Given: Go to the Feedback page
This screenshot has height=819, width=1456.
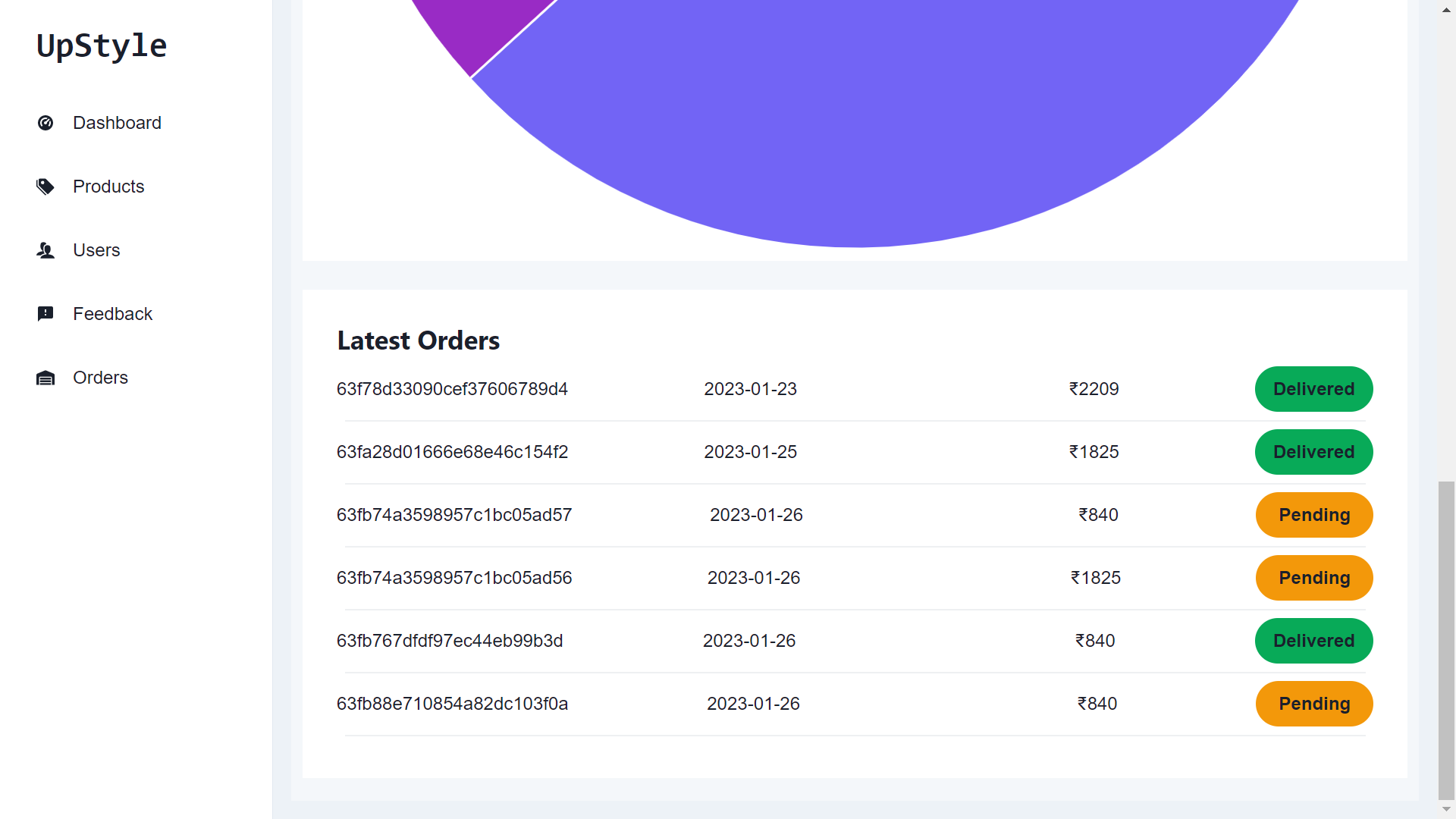Looking at the screenshot, I should pos(112,314).
